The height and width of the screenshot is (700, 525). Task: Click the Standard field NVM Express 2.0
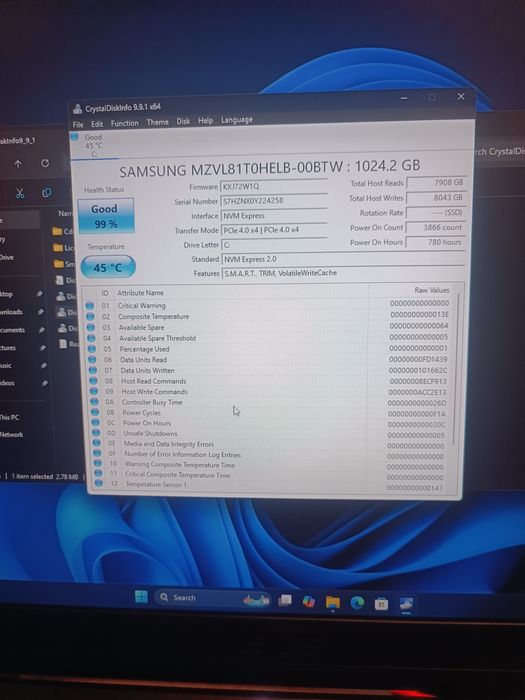(x=343, y=259)
